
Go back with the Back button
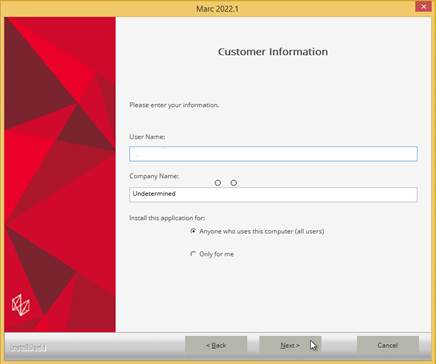click(x=216, y=345)
